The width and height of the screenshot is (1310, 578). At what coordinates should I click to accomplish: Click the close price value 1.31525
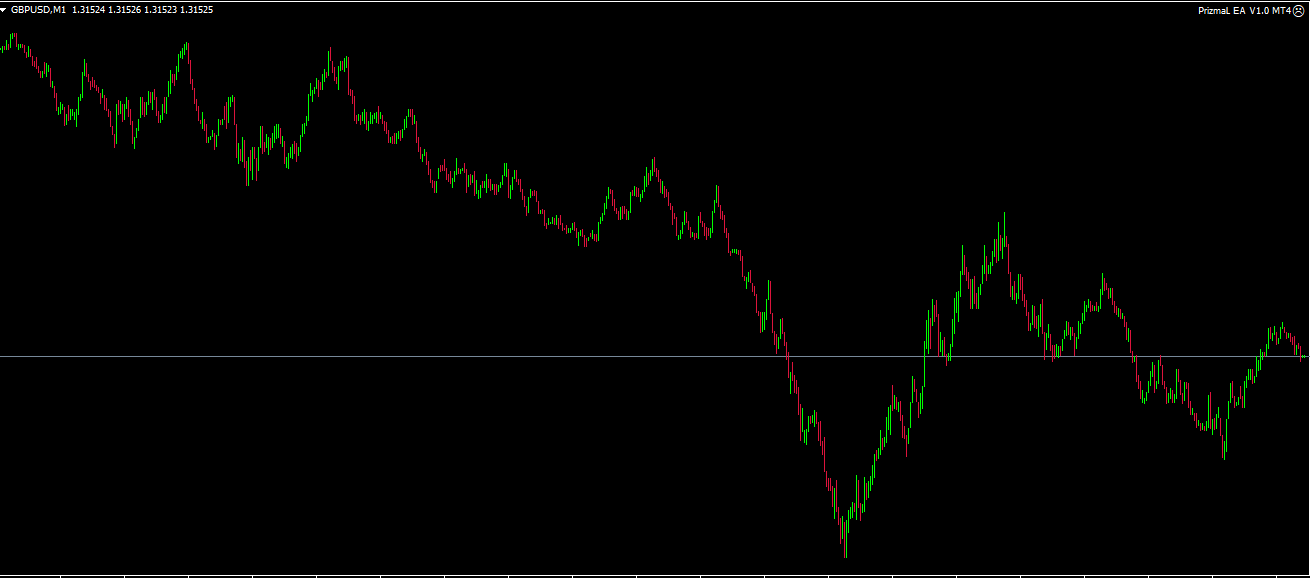(197, 10)
